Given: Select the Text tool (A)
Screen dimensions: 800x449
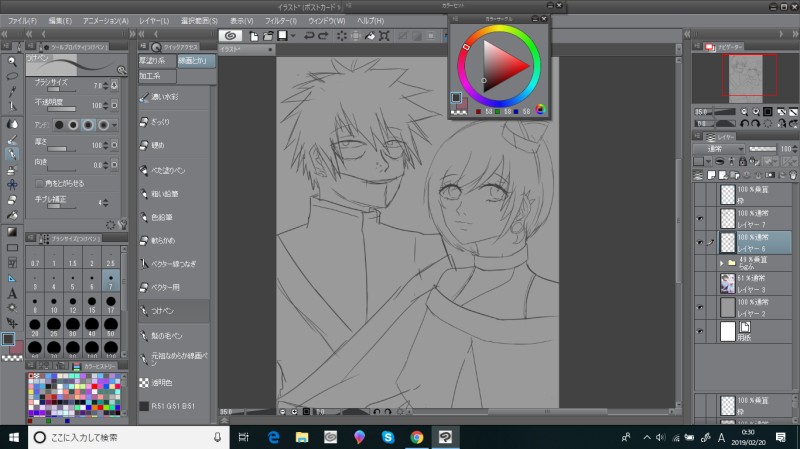Looking at the screenshot, I should [12, 293].
